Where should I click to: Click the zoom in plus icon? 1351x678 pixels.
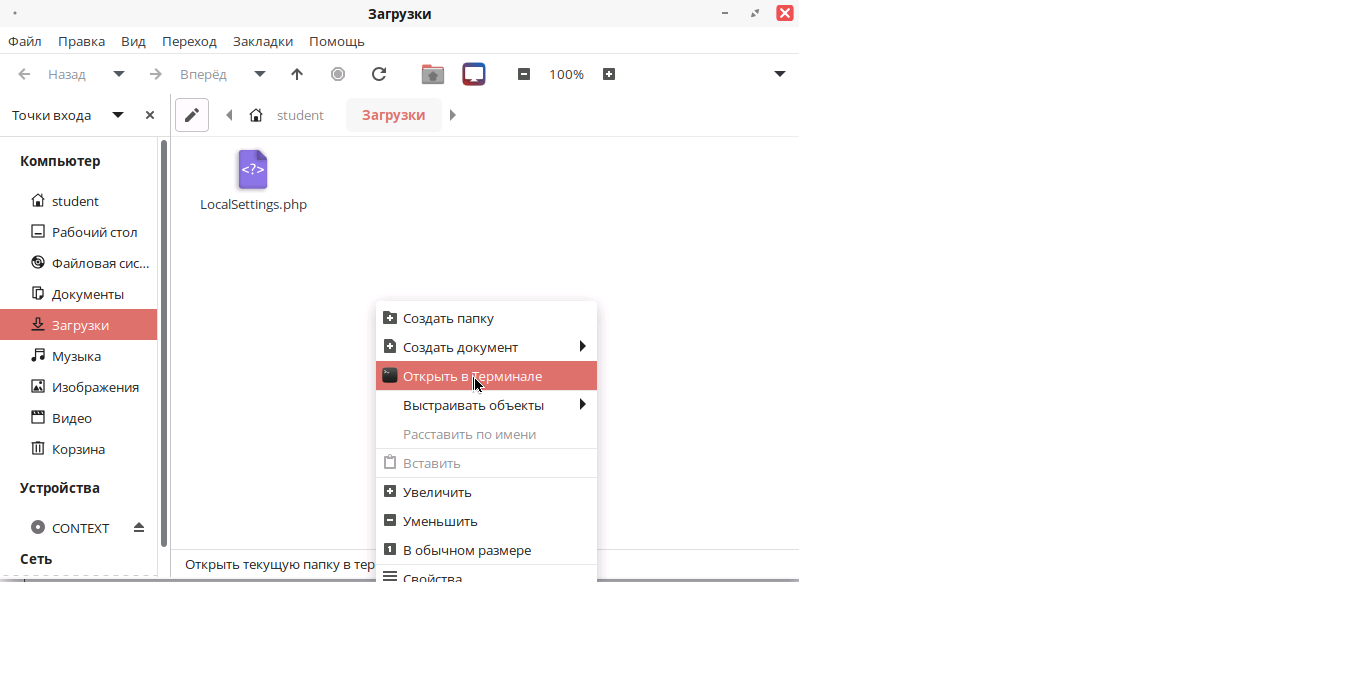[x=609, y=74]
